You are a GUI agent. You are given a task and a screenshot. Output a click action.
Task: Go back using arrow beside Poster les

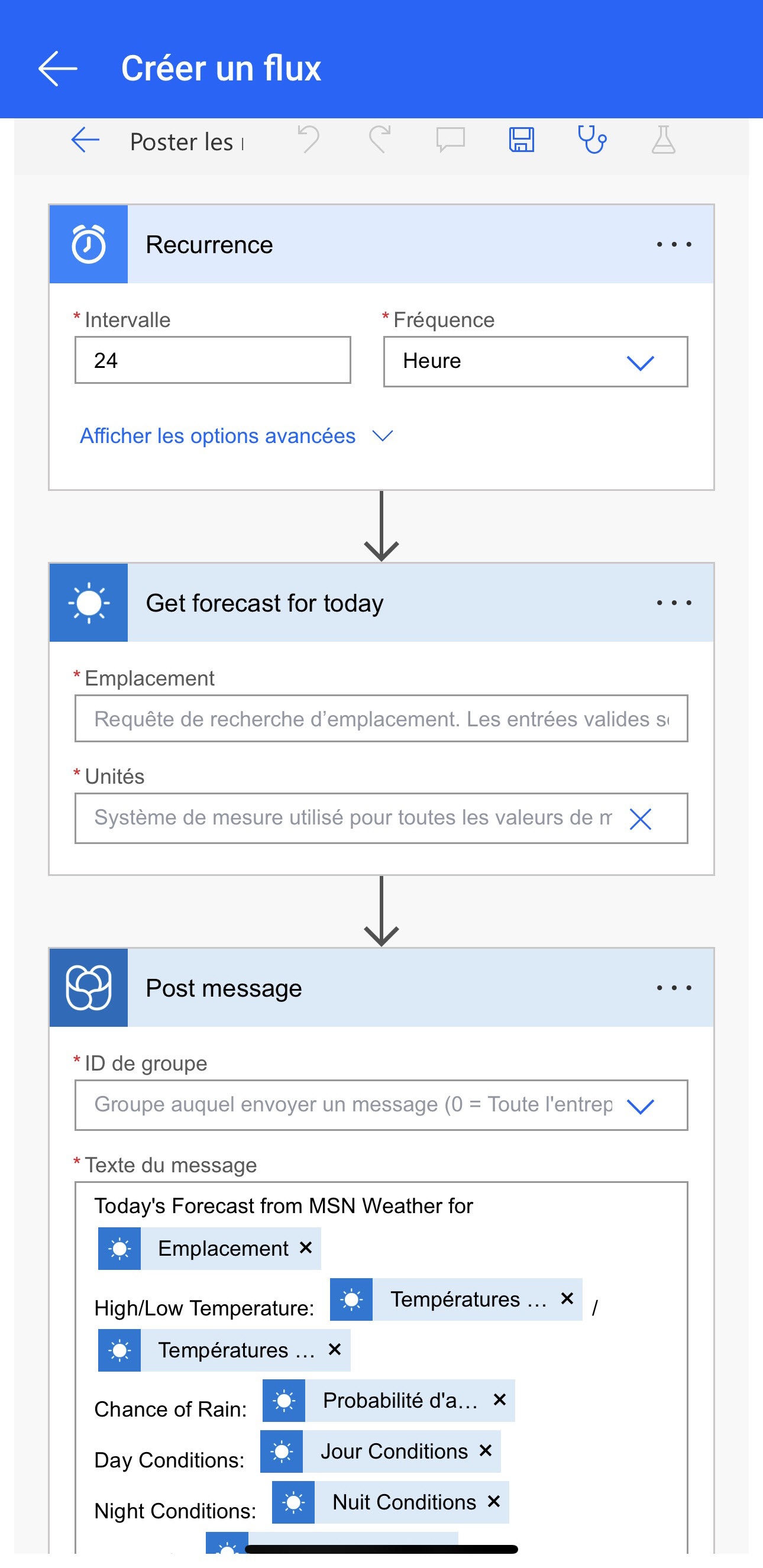pyautogui.click(x=85, y=141)
